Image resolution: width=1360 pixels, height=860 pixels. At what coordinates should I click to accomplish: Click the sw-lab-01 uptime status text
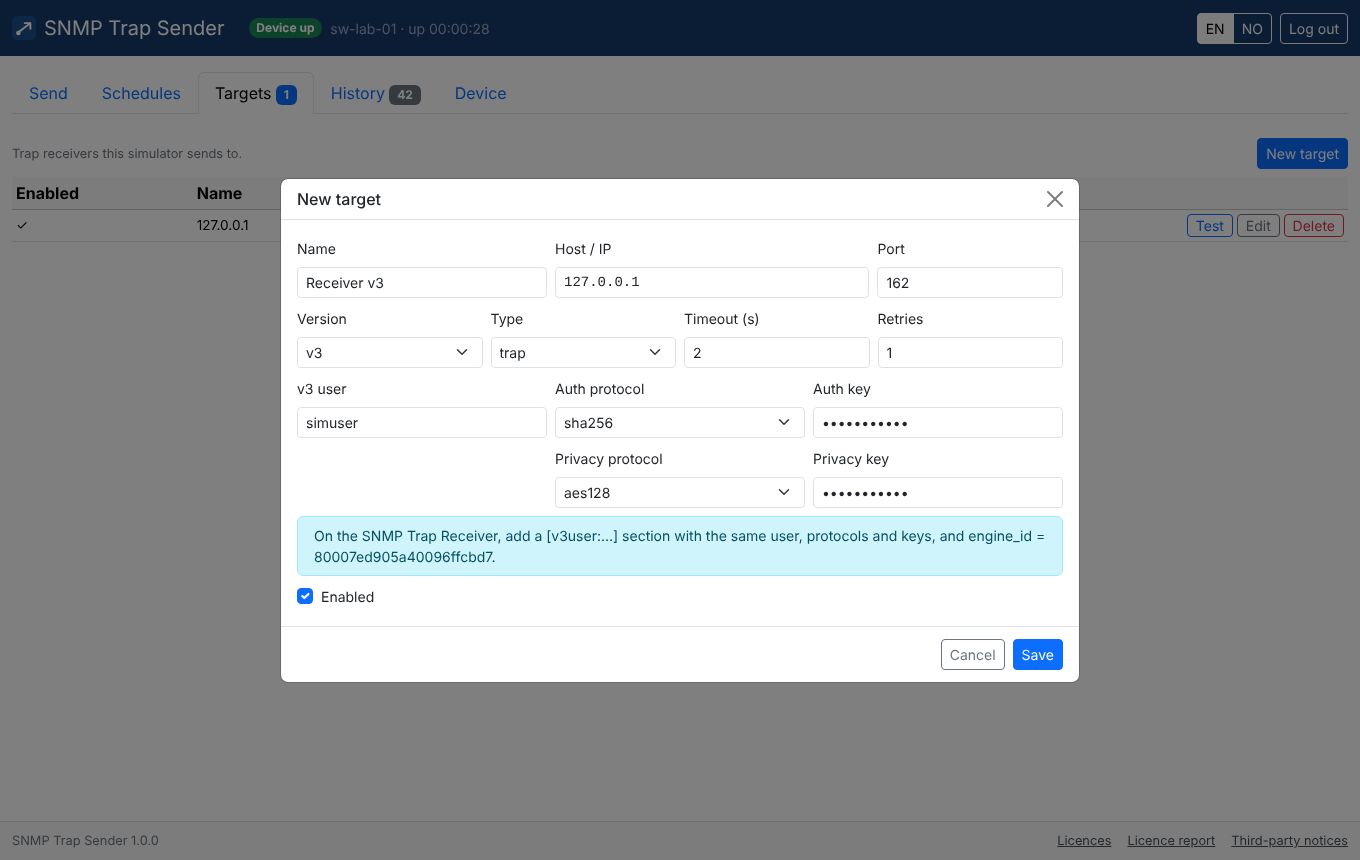(410, 29)
